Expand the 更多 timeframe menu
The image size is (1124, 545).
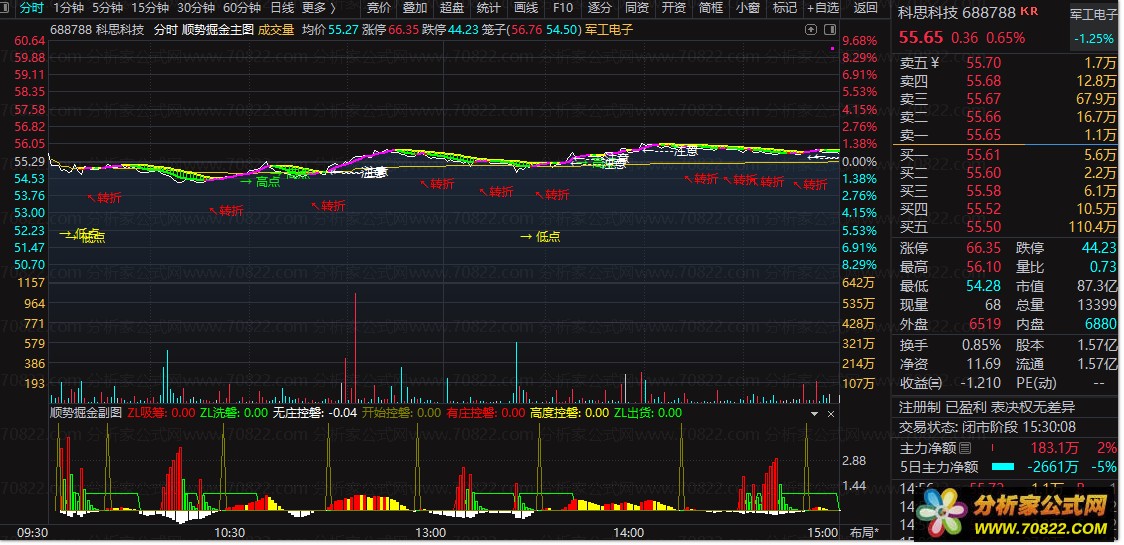[318, 8]
